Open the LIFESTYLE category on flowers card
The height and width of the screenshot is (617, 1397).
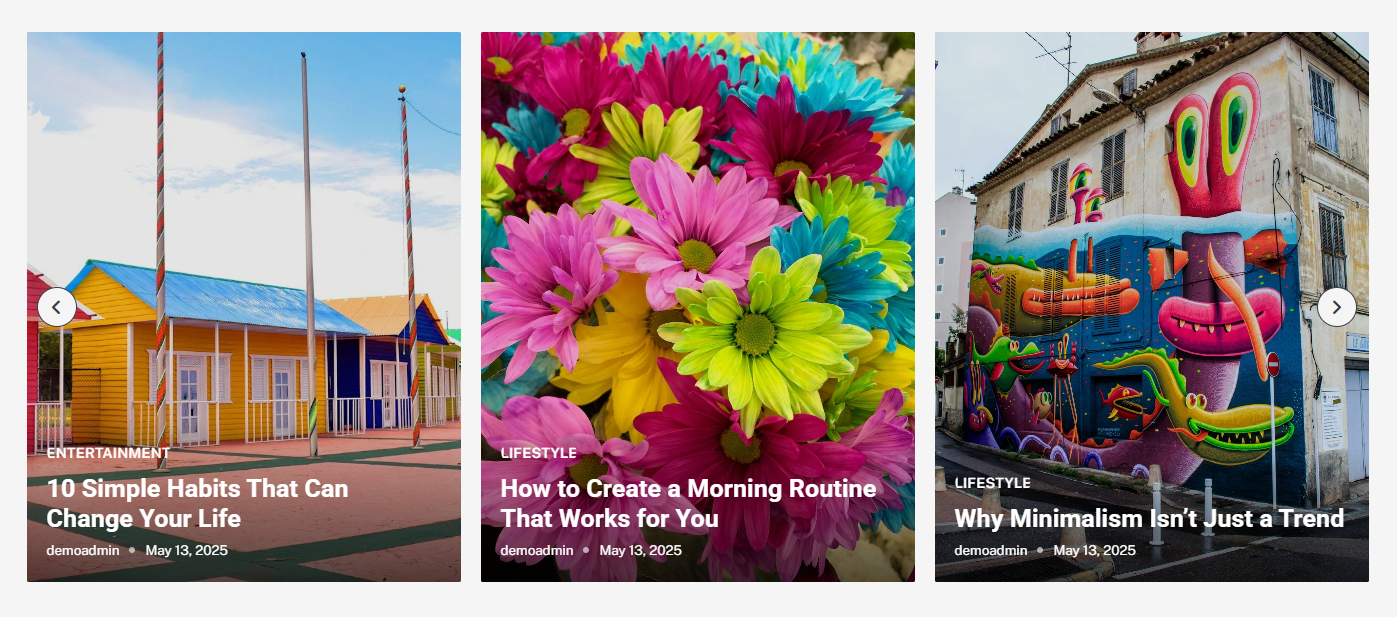(538, 453)
